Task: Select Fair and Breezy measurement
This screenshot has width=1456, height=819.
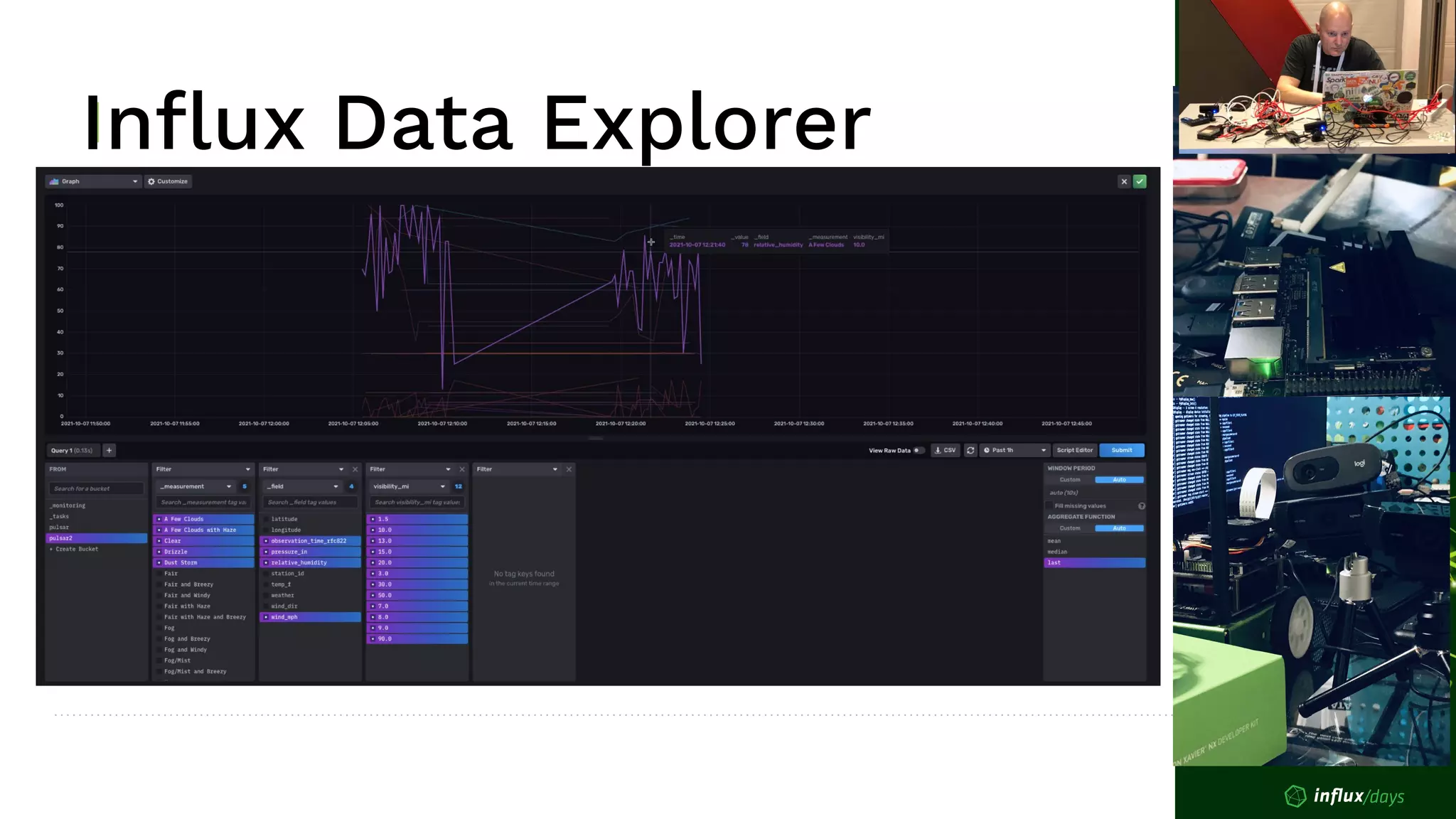Action: [203, 584]
